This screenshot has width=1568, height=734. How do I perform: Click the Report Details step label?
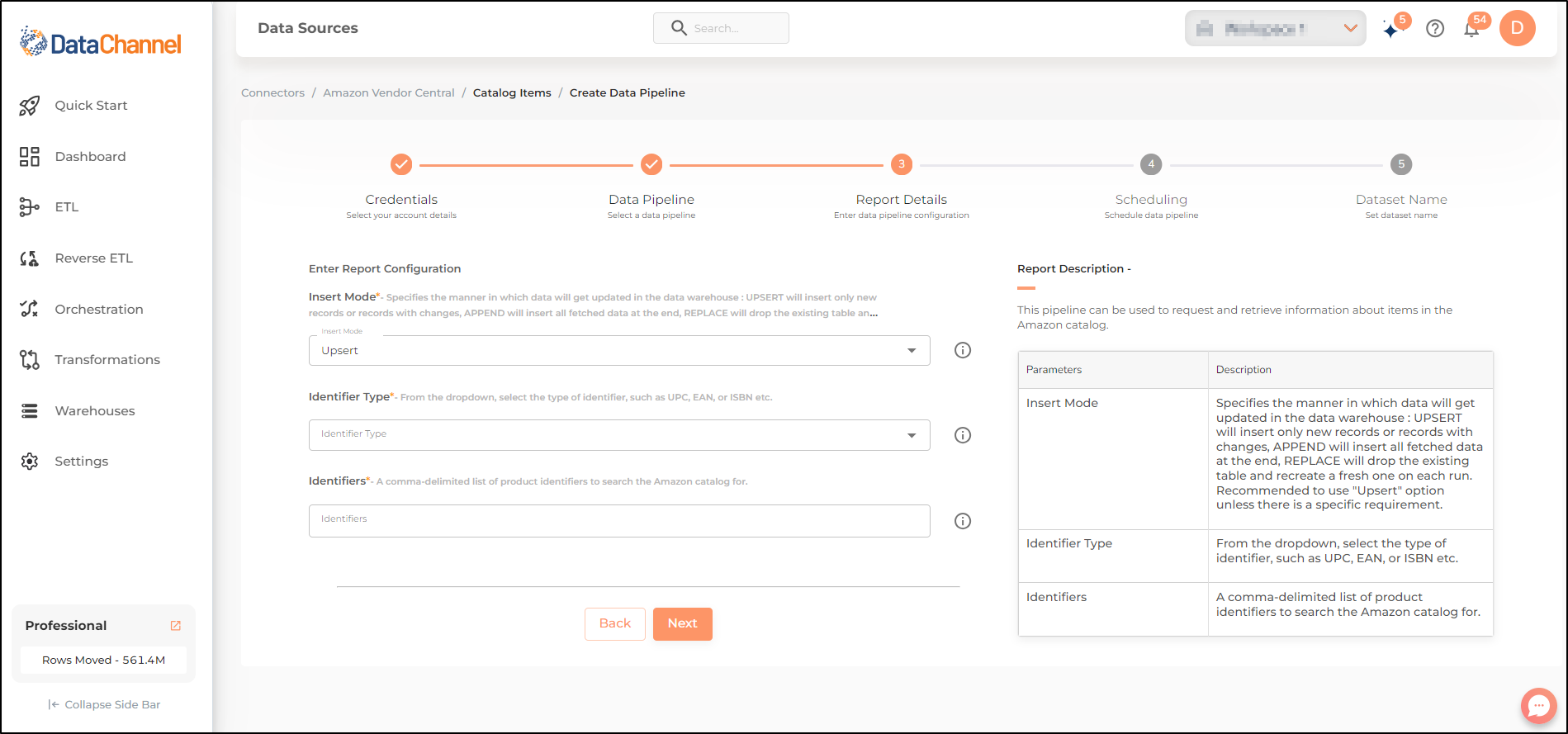pyautogui.click(x=902, y=200)
